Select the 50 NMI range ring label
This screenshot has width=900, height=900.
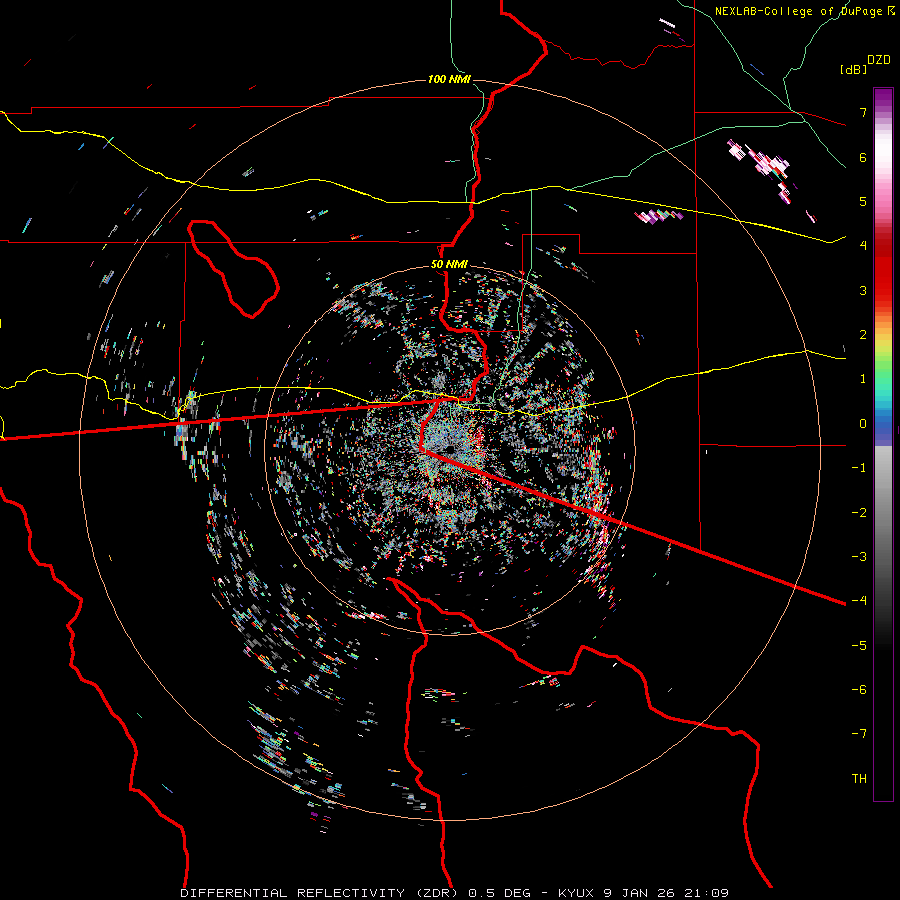pyautogui.click(x=449, y=264)
